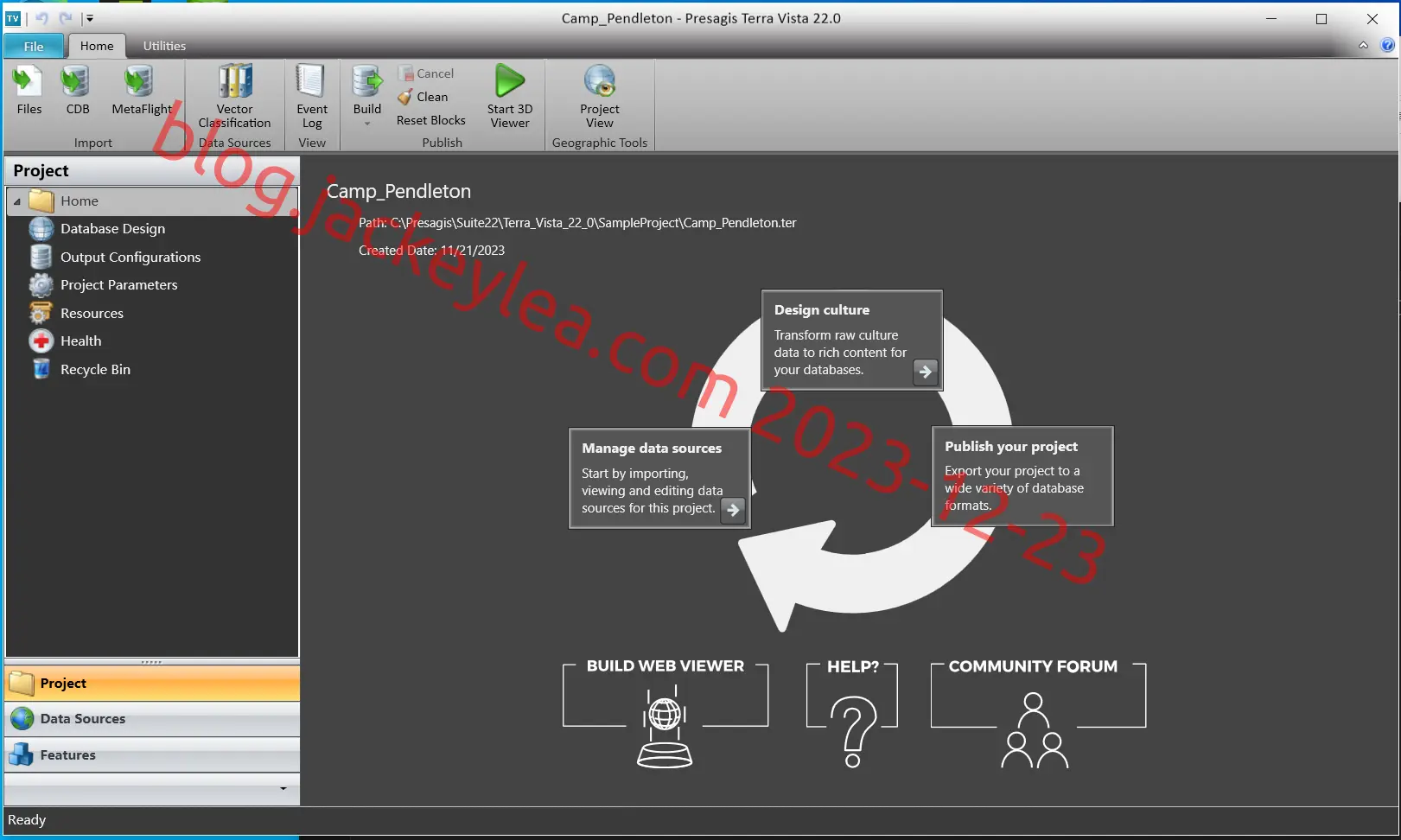Open the Build Web Viewer icon
1401x840 pixels.
click(x=665, y=728)
